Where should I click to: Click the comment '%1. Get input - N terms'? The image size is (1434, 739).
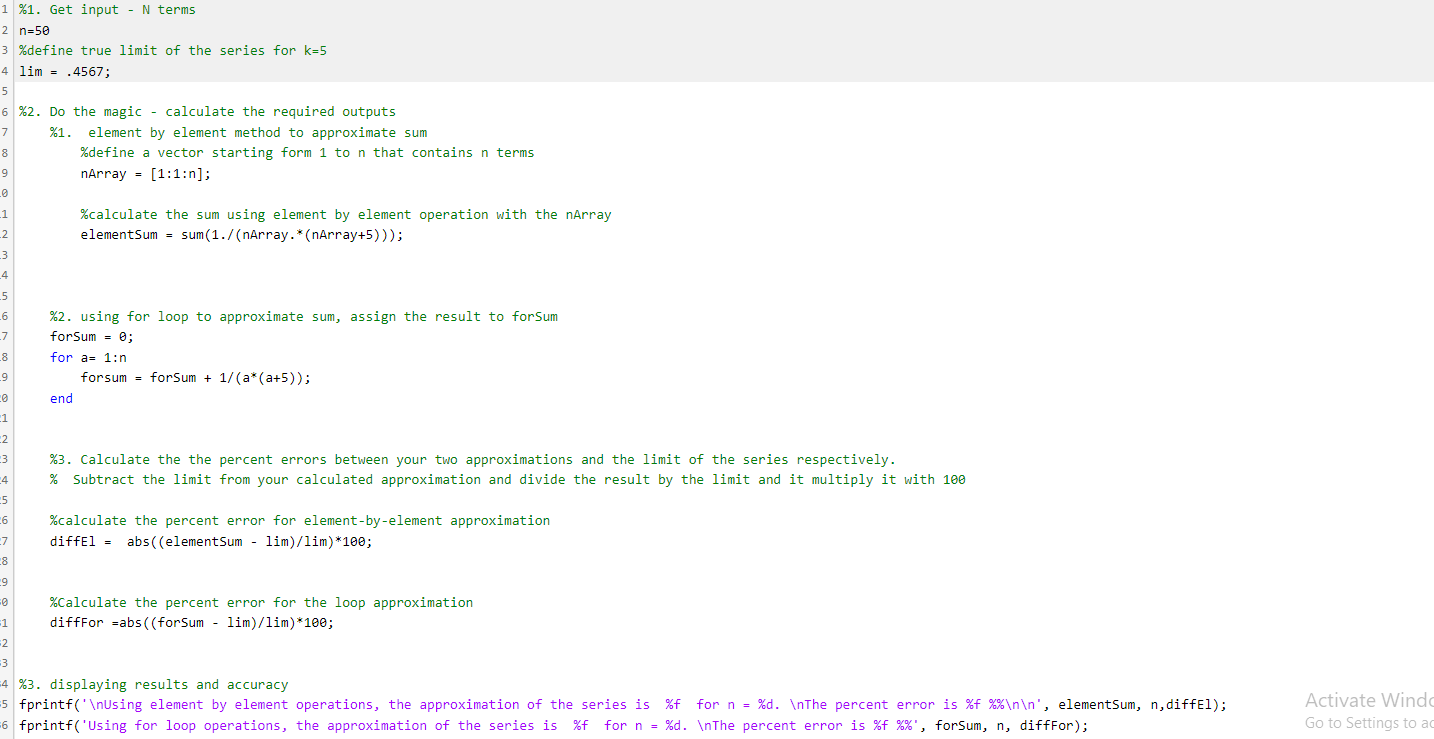pos(107,9)
